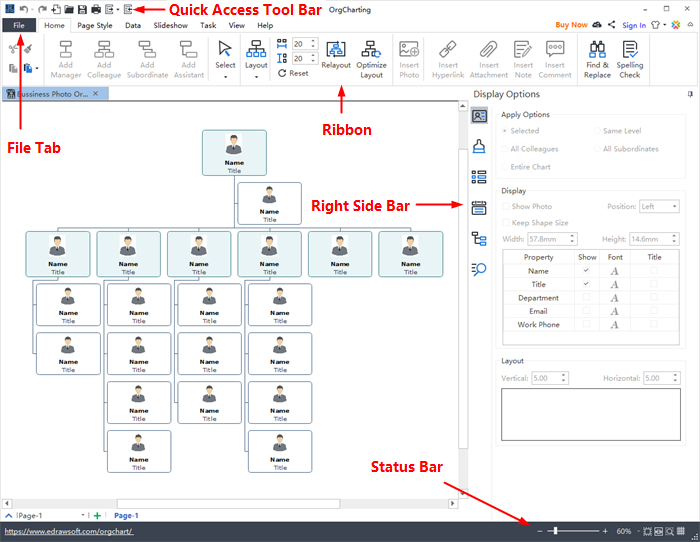
Task: Collapse the ribbon with the top-right arrow
Action: click(x=690, y=25)
